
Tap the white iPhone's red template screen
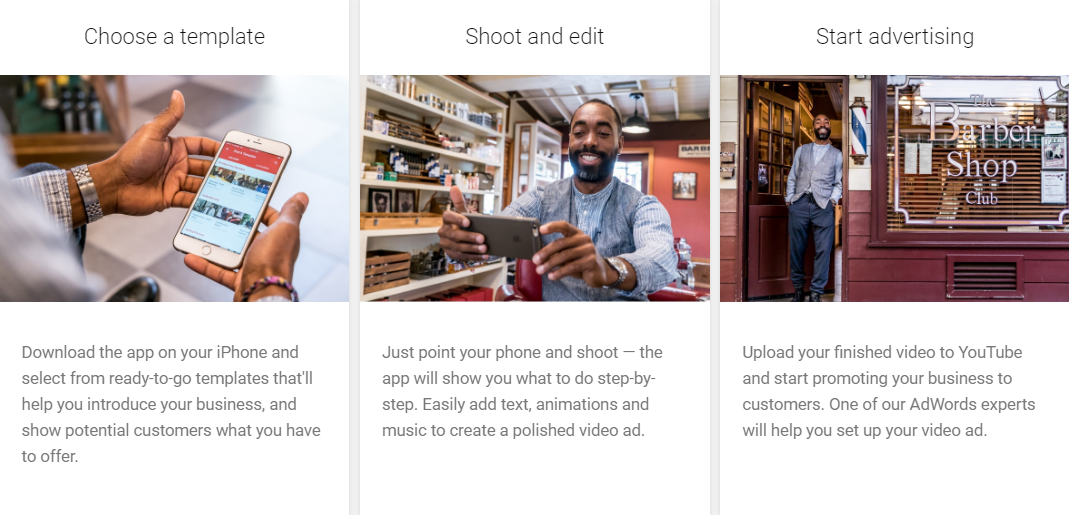[x=234, y=197]
